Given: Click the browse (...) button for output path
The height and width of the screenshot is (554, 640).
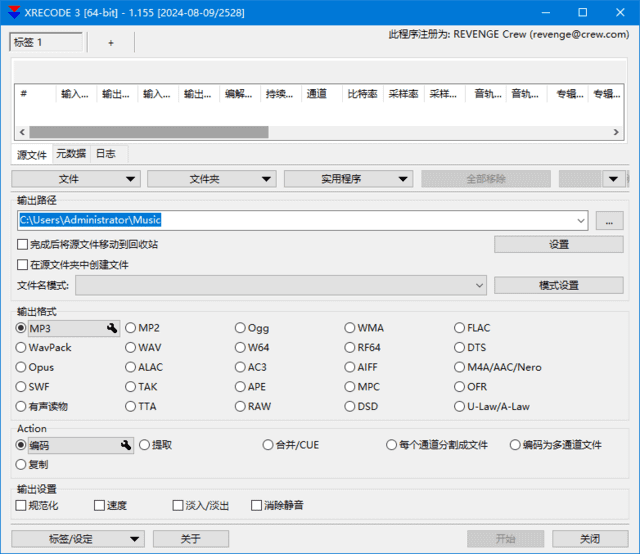Looking at the screenshot, I should tap(609, 221).
